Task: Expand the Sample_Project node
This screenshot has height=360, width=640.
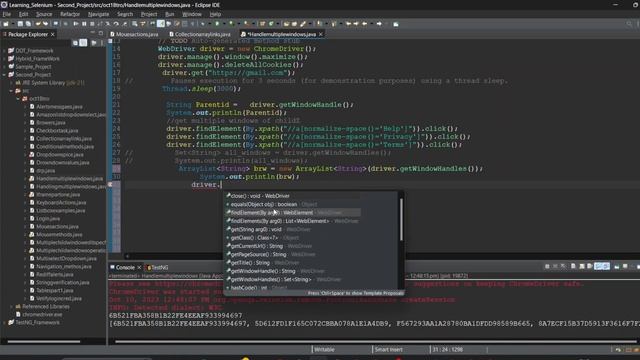Action: [4, 67]
